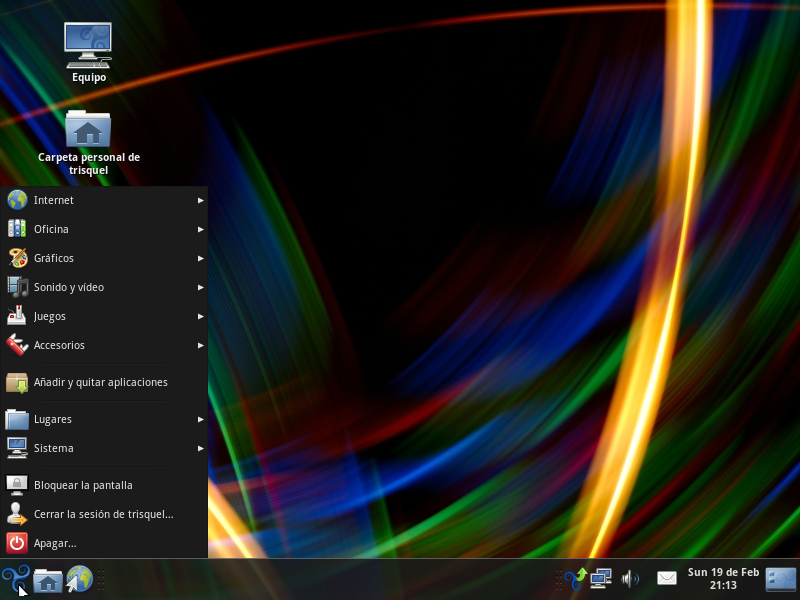Image resolution: width=800 pixels, height=600 pixels.
Task: Launch the web browser from taskbar
Action: point(79,579)
